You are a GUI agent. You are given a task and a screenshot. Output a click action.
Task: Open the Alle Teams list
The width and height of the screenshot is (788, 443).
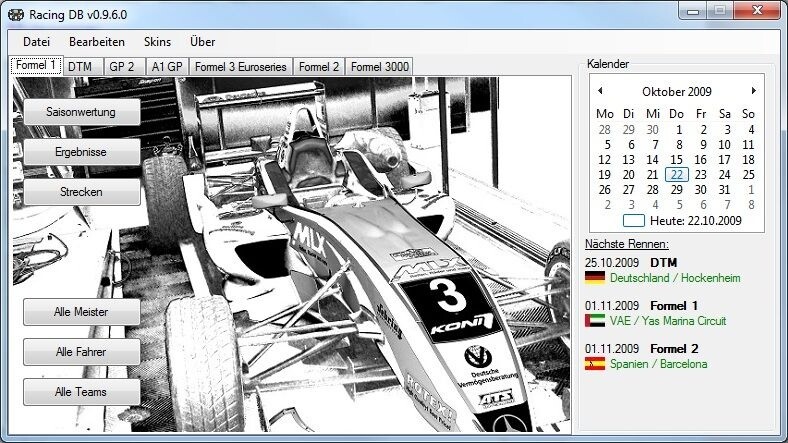tap(81, 392)
